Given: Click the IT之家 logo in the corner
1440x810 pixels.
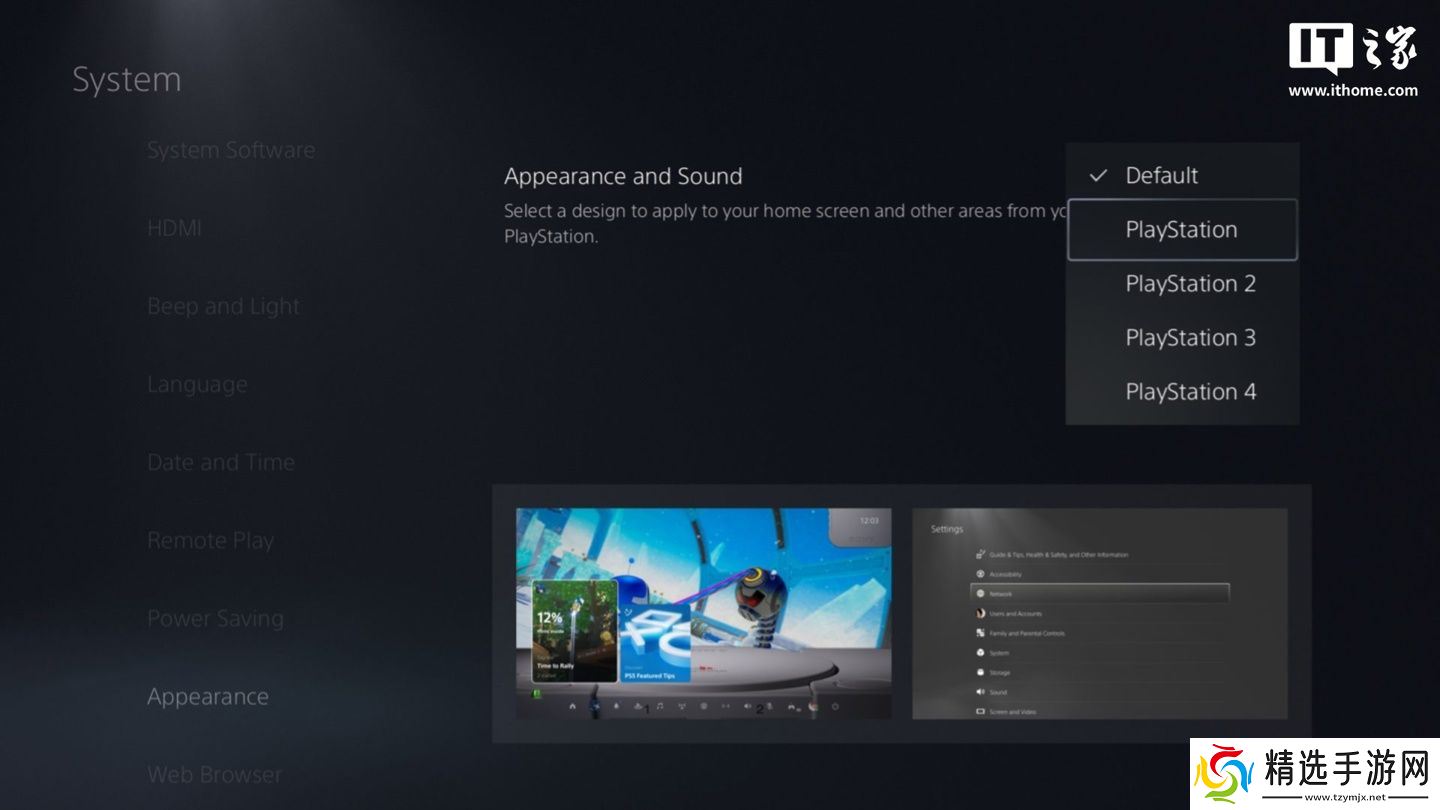Looking at the screenshot, I should pos(1352,50).
